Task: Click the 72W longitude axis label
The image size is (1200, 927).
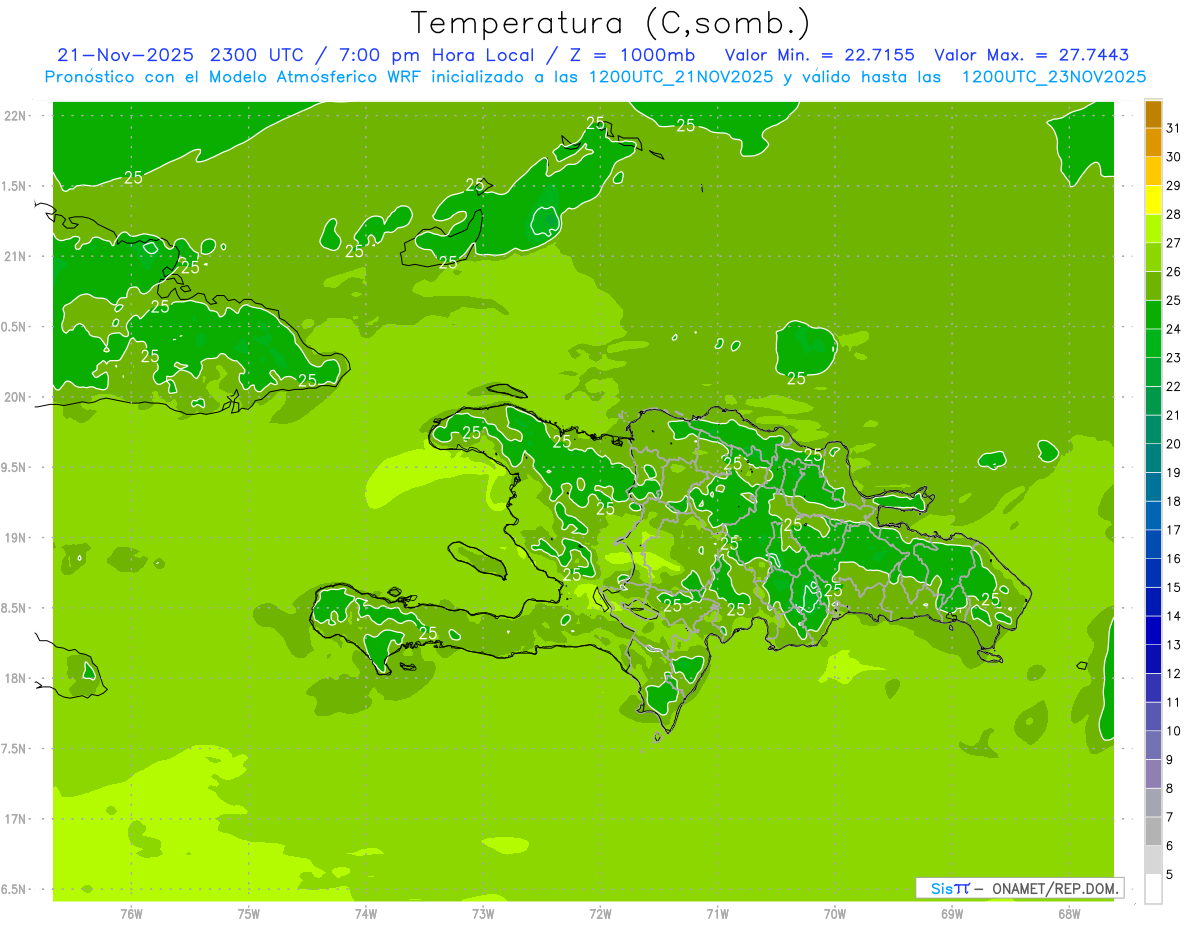Action: click(600, 914)
